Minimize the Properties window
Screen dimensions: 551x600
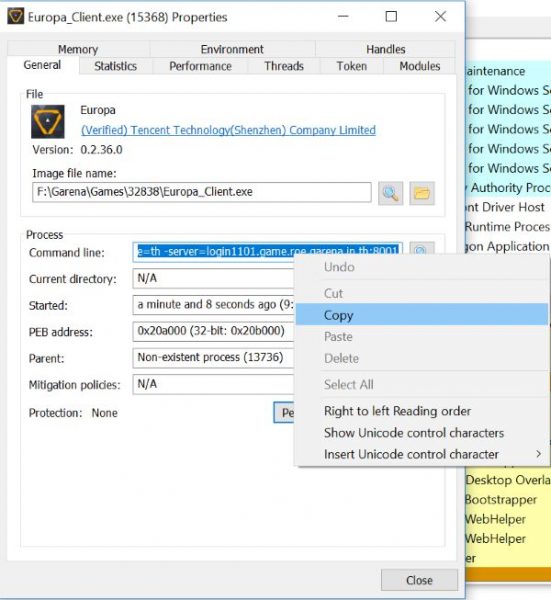[x=343, y=16]
